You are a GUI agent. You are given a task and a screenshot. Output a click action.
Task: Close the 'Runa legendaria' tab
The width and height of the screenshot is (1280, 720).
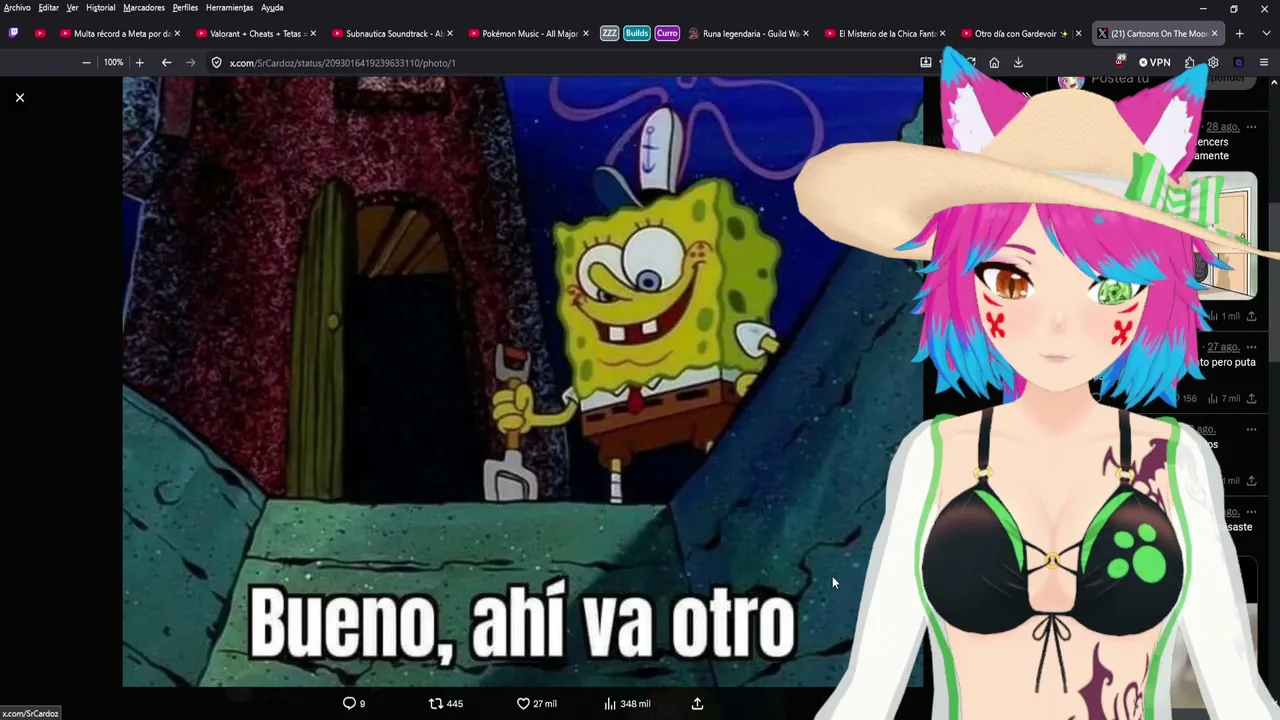click(x=806, y=33)
